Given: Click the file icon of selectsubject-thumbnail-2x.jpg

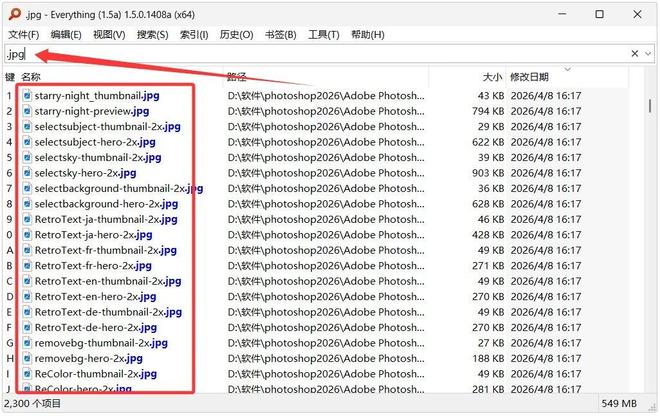Looking at the screenshot, I should 27,127.
